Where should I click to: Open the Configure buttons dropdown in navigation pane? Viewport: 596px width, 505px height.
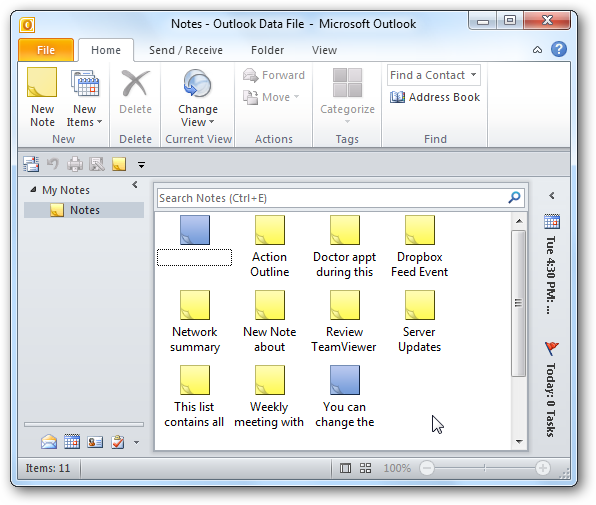(x=136, y=442)
